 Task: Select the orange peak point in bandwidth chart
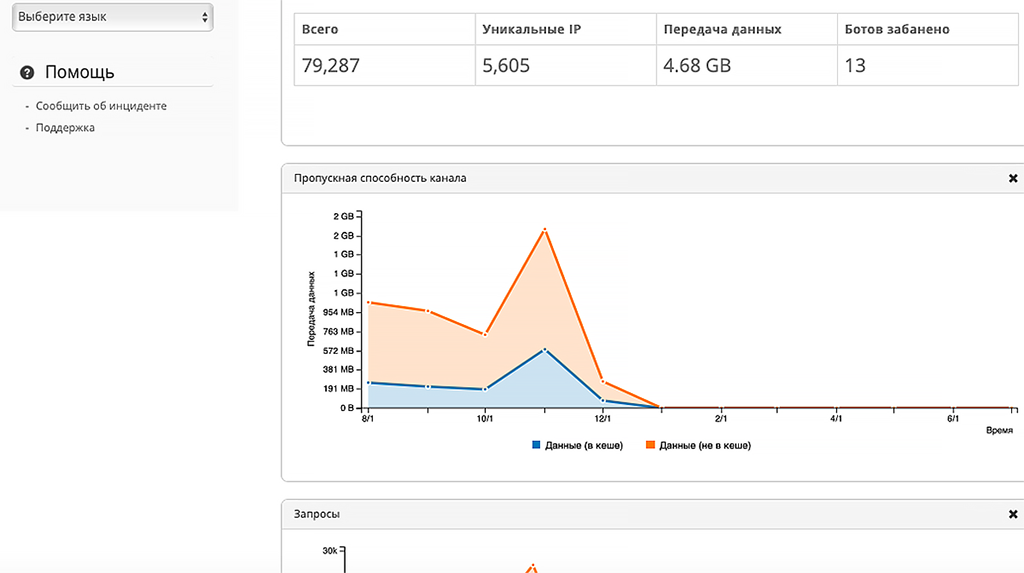click(x=544, y=230)
